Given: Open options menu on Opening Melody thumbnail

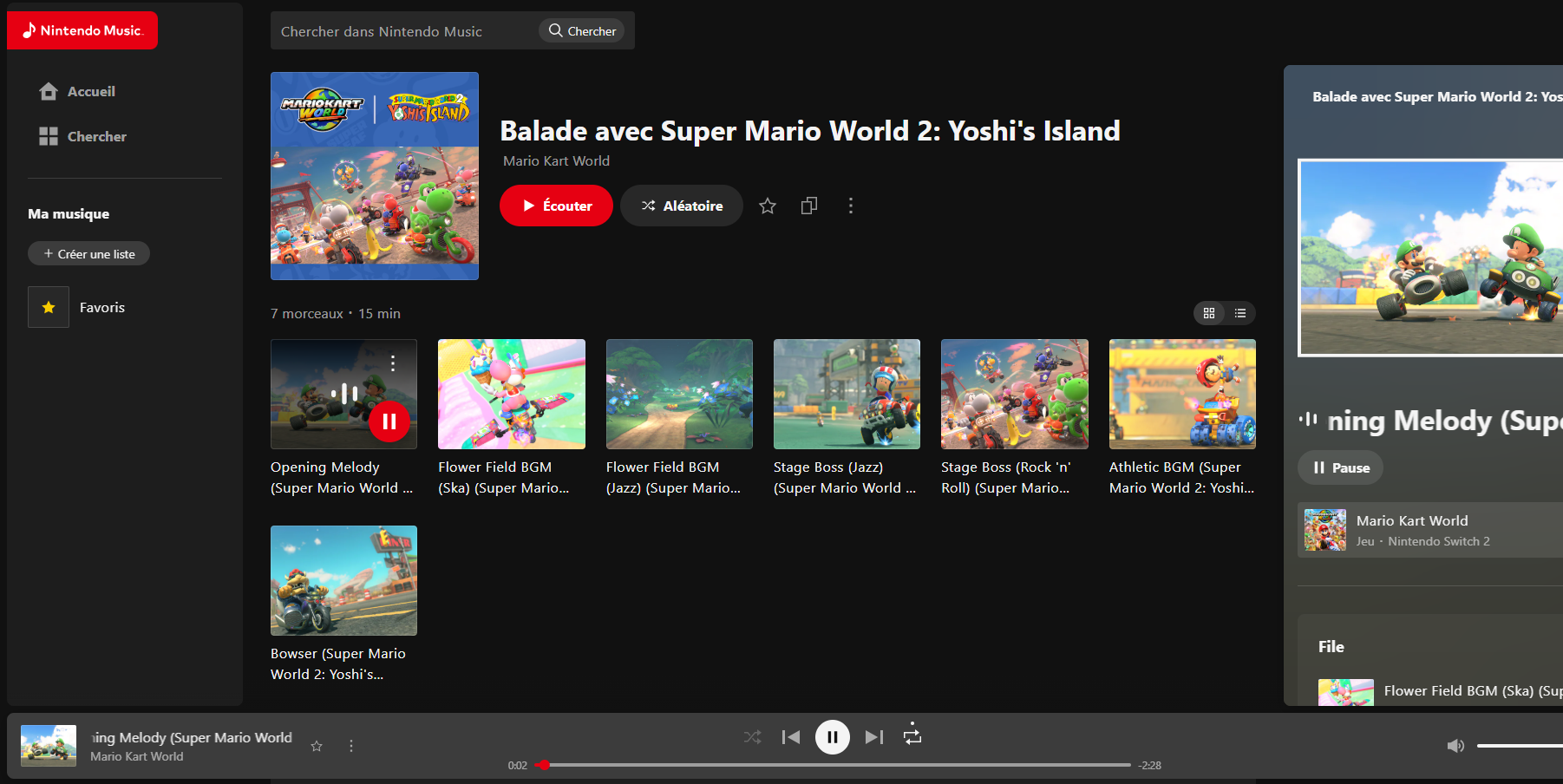Looking at the screenshot, I should 393,363.
